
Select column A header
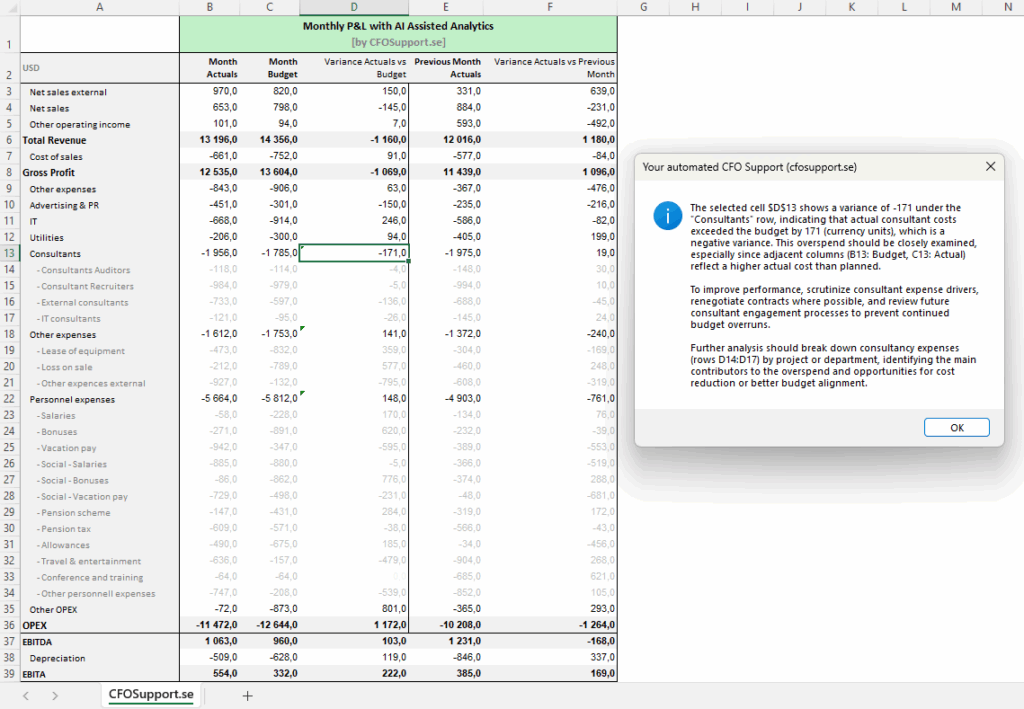pyautogui.click(x=98, y=7)
